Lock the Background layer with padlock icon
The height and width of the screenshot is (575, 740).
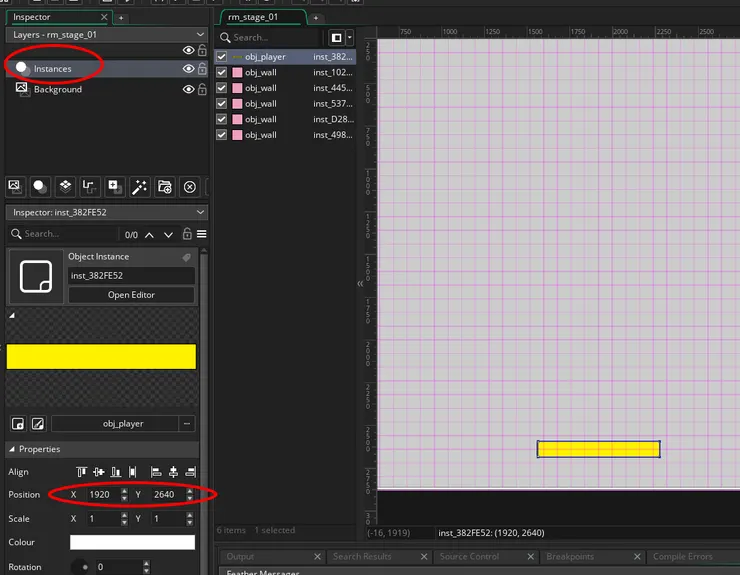pos(202,89)
